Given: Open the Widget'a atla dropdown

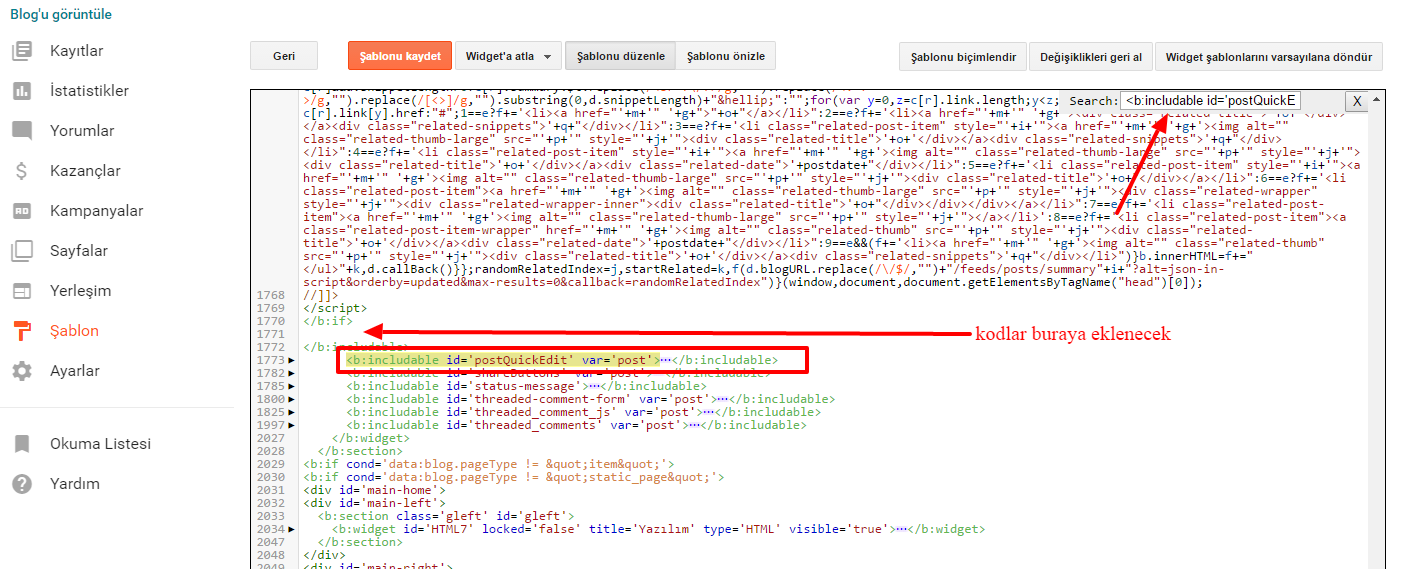Looking at the screenshot, I should click(508, 56).
